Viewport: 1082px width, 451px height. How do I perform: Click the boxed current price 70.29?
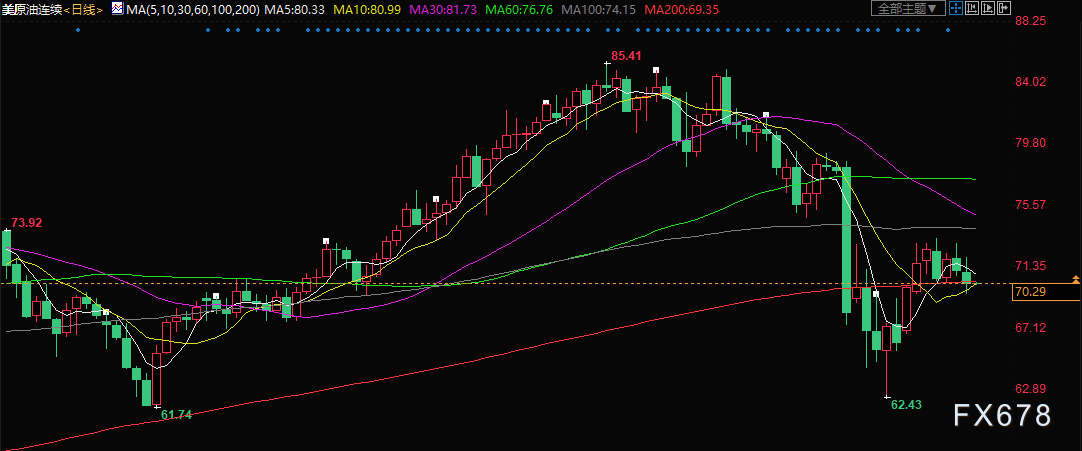(x=1045, y=292)
